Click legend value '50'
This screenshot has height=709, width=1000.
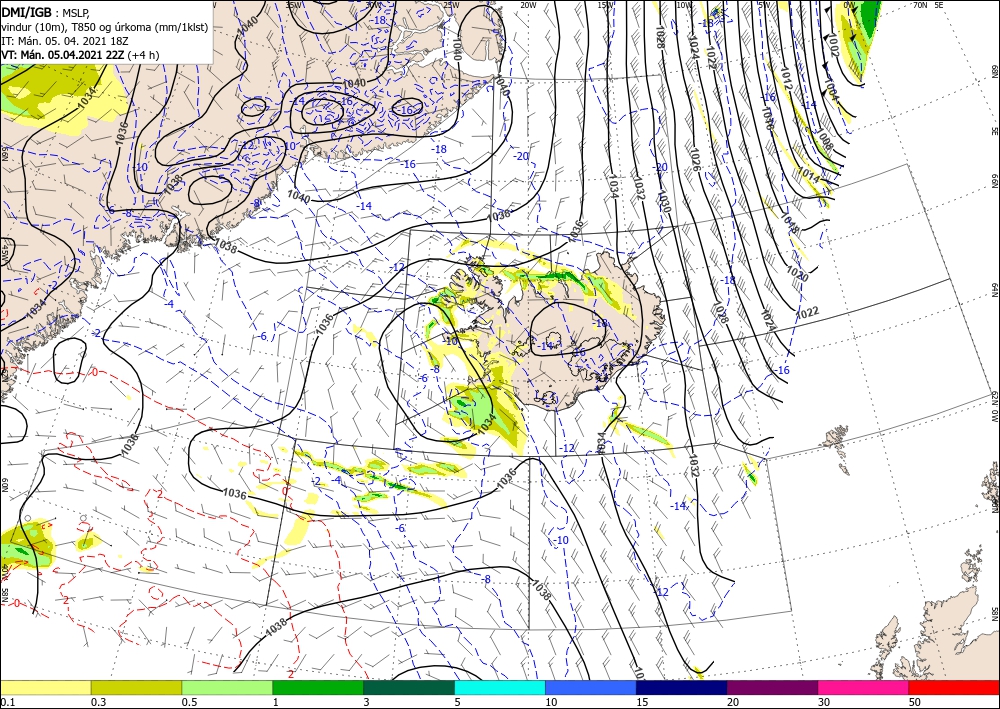pos(915,702)
